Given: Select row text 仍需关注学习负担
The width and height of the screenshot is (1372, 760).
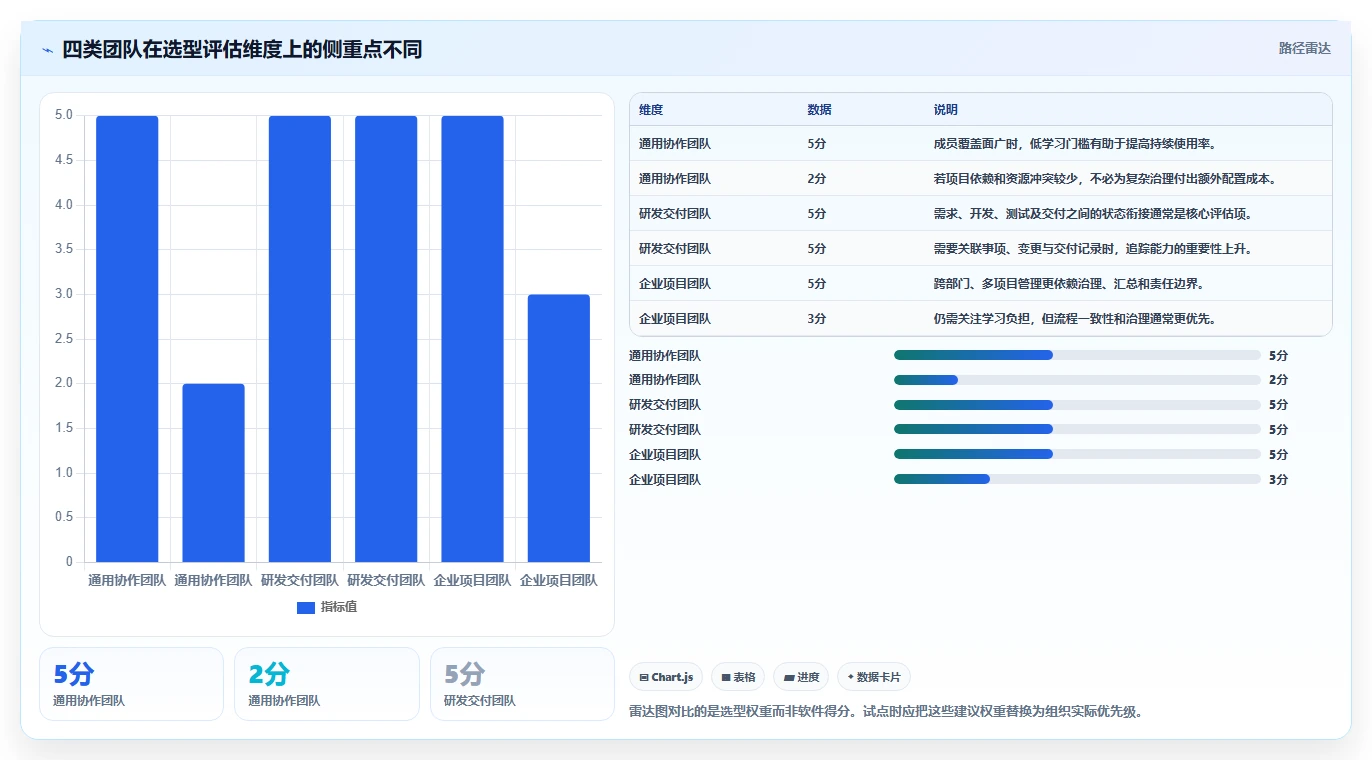Looking at the screenshot, I should 985,319.
